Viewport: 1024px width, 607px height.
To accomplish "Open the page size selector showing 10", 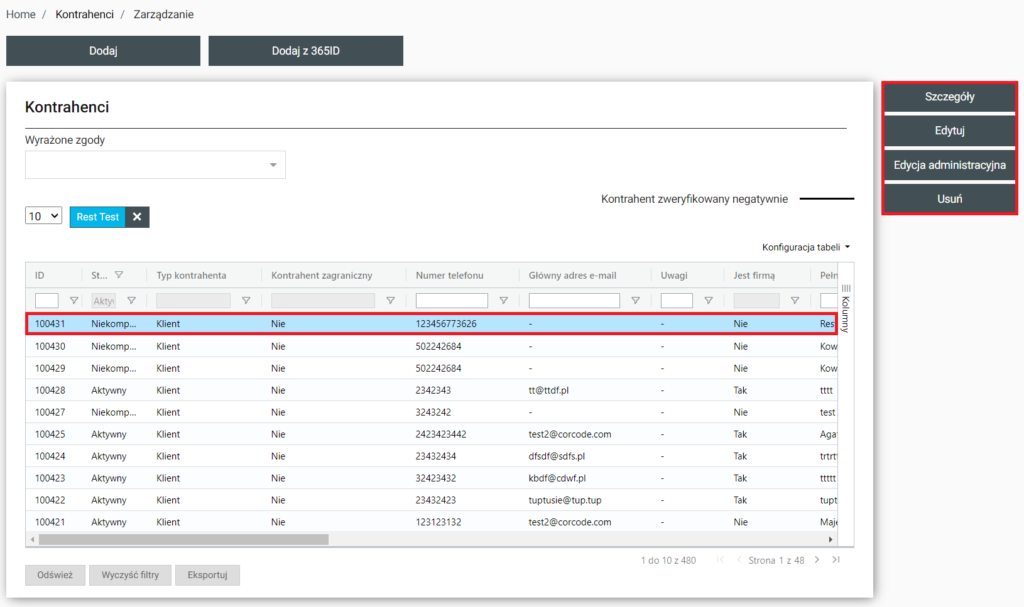I will click(x=43, y=216).
